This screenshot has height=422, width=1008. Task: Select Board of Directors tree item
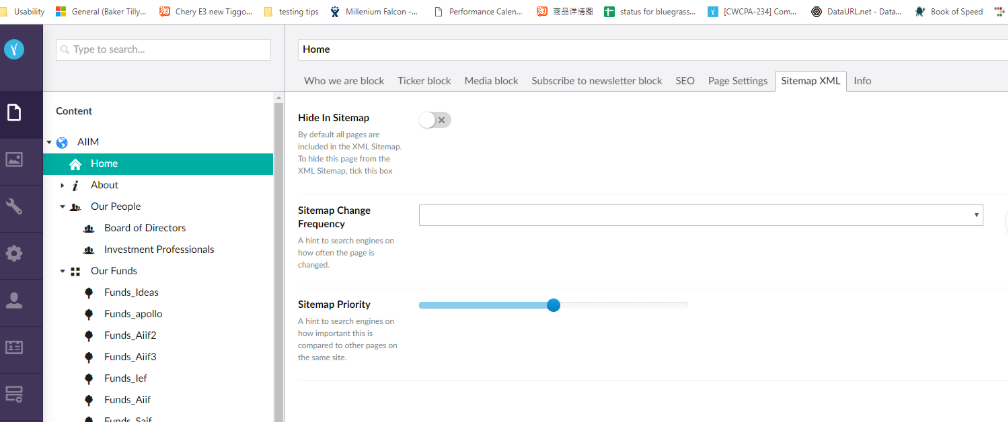pyautogui.click(x=145, y=228)
